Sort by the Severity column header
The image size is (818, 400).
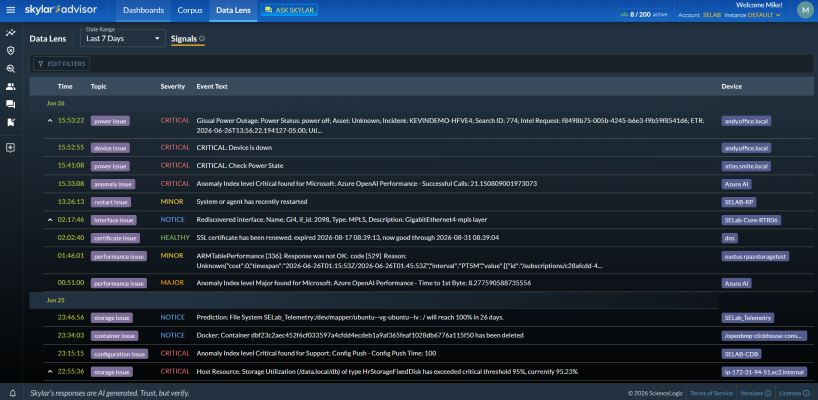[x=173, y=87]
